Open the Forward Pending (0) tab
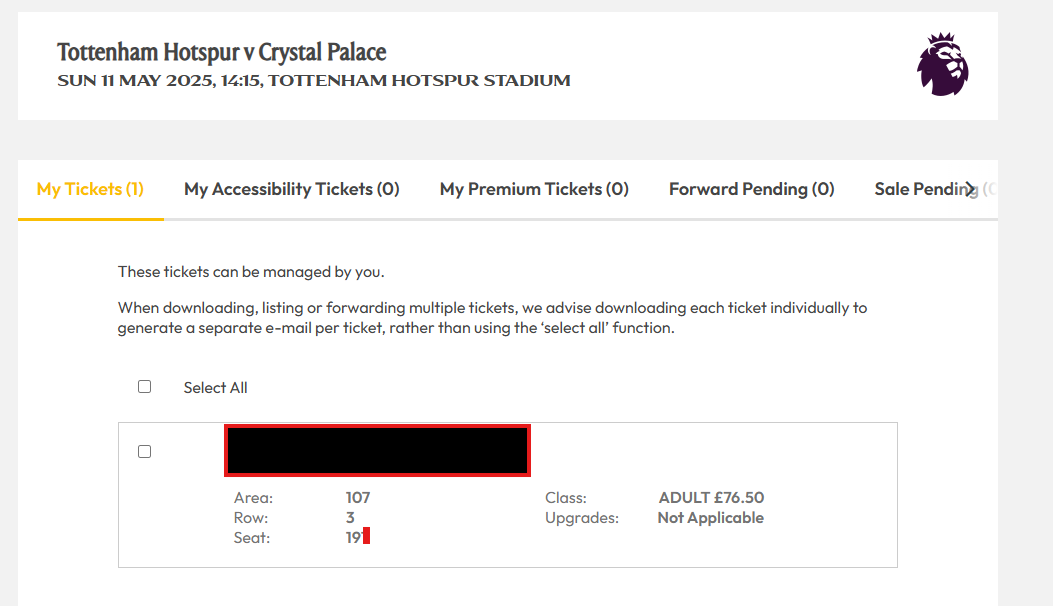This screenshot has width=1053, height=606. (751, 189)
